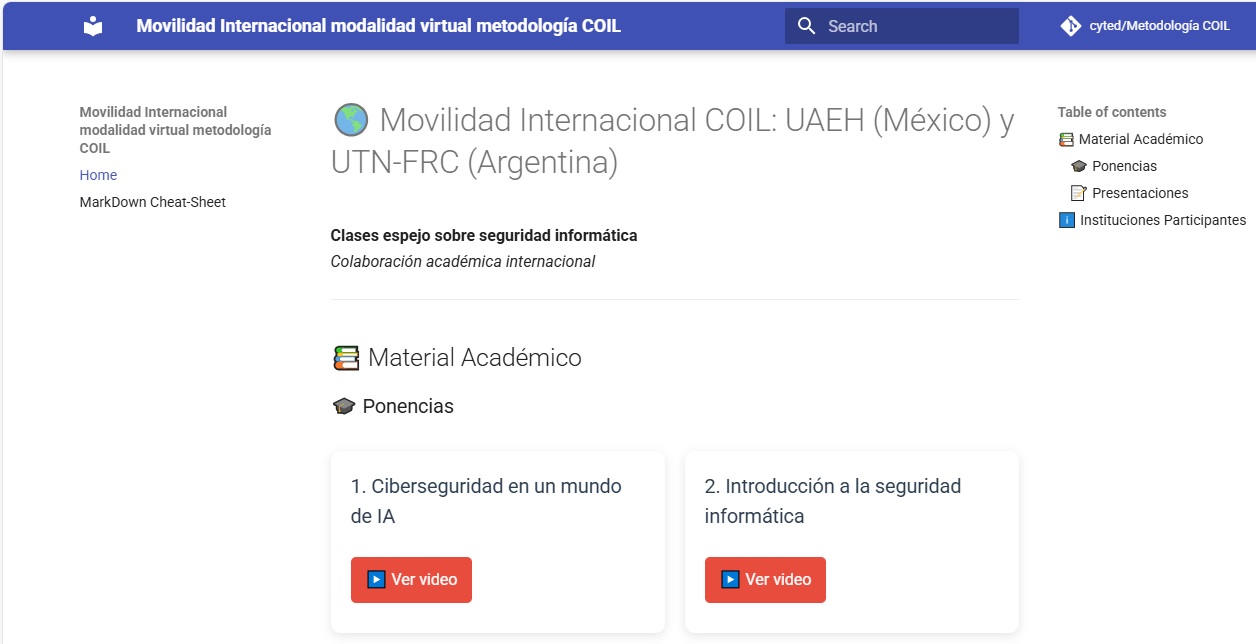The height and width of the screenshot is (644, 1256).
Task: Click the books icon beside Material Académico heading
Action: [346, 358]
